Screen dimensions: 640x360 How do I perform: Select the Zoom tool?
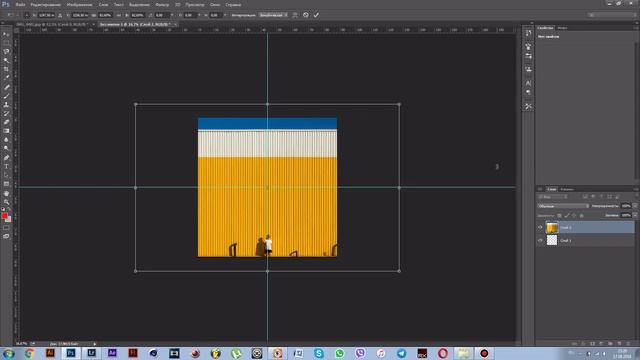tap(6, 202)
